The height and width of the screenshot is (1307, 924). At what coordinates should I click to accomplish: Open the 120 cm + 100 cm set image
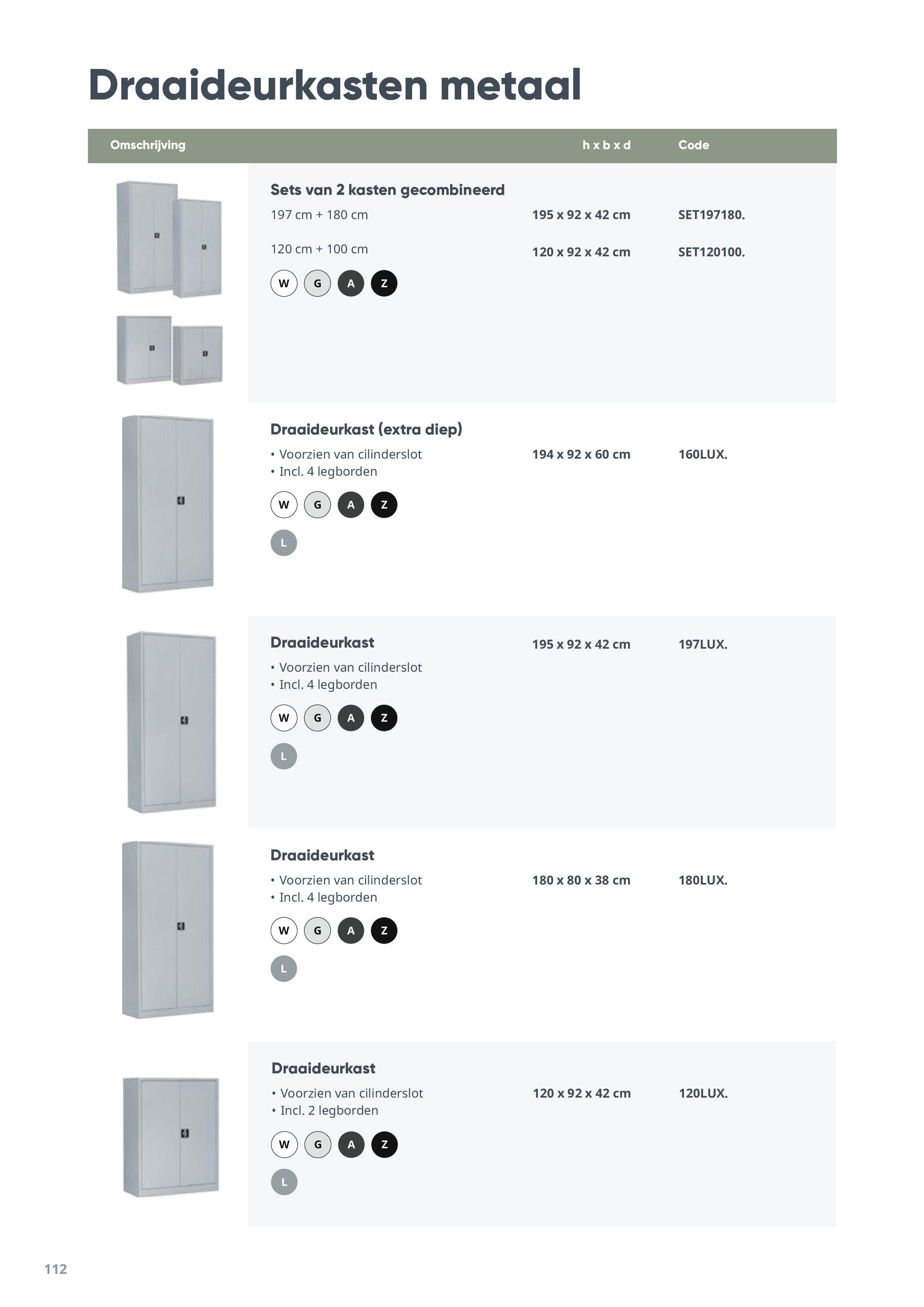(169, 350)
